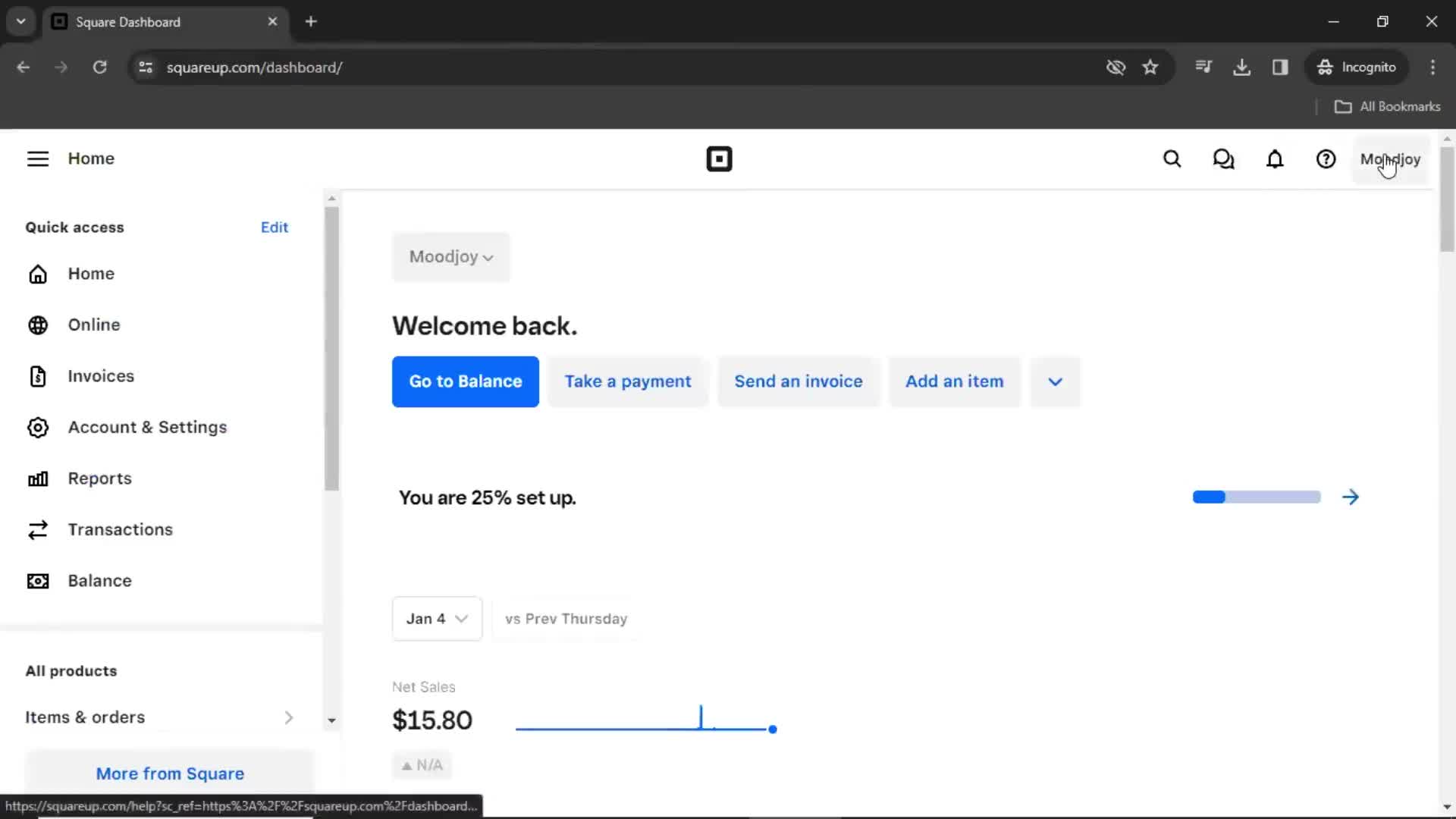Click the Account & Settings gear icon

coord(38,428)
